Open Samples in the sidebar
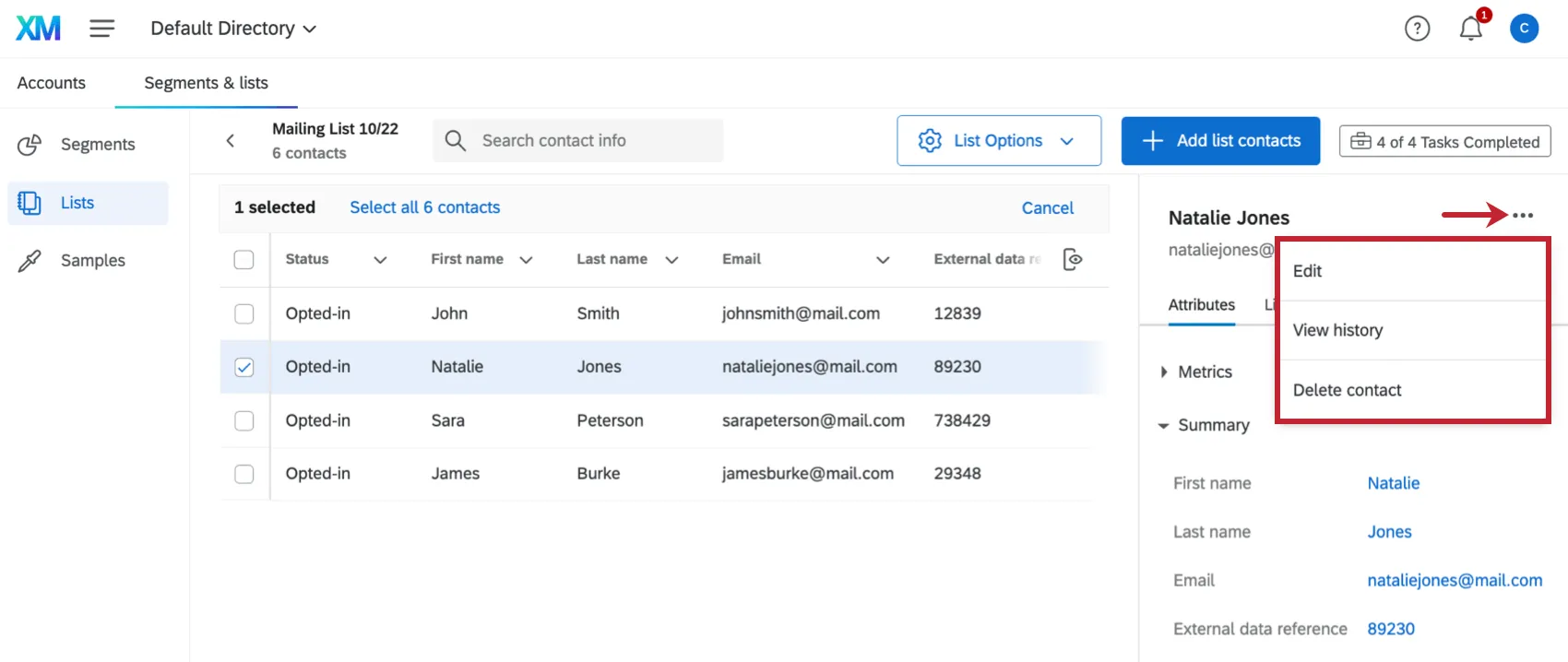 tap(92, 261)
